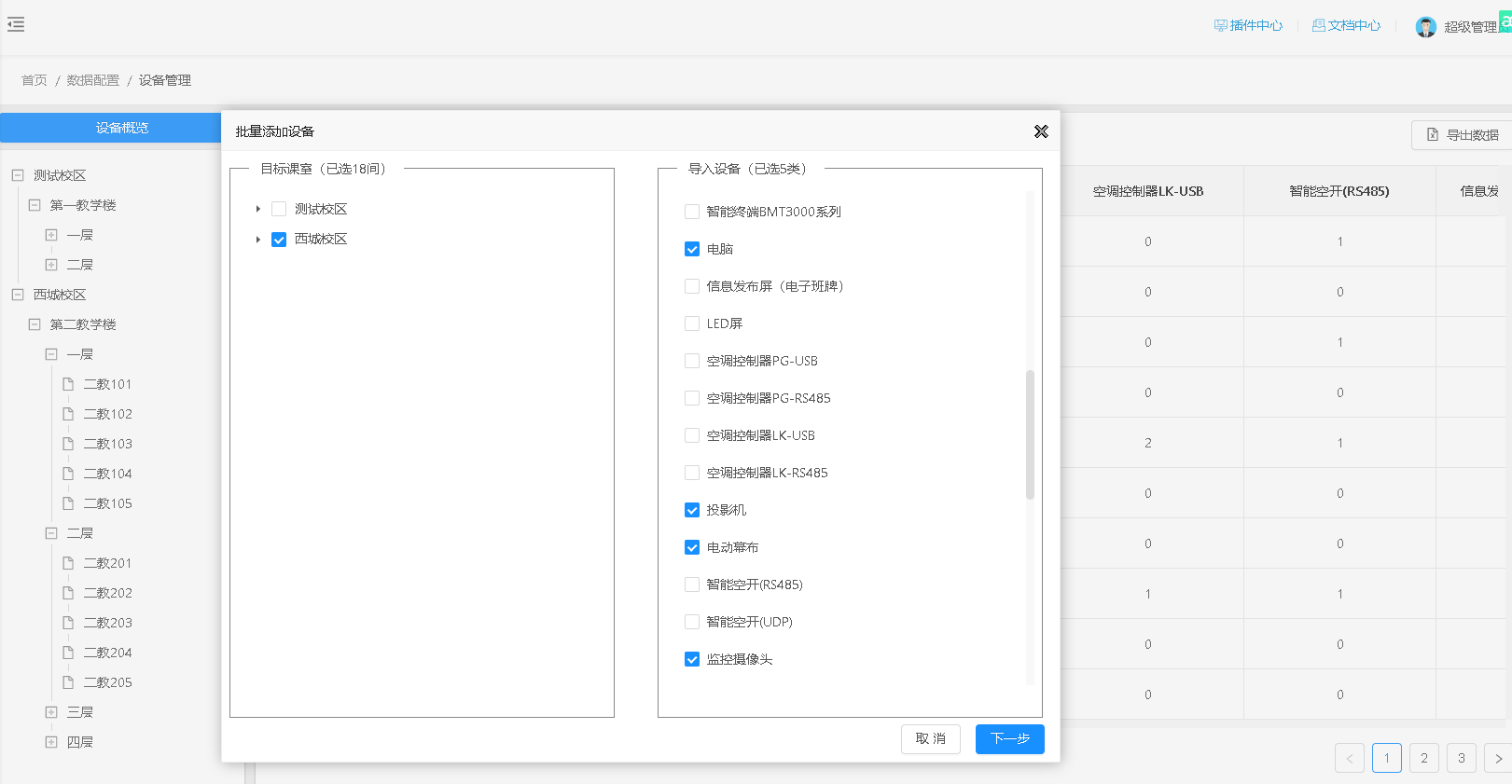
Task: Open the 文档中心 documentation link
Action: (x=1346, y=26)
